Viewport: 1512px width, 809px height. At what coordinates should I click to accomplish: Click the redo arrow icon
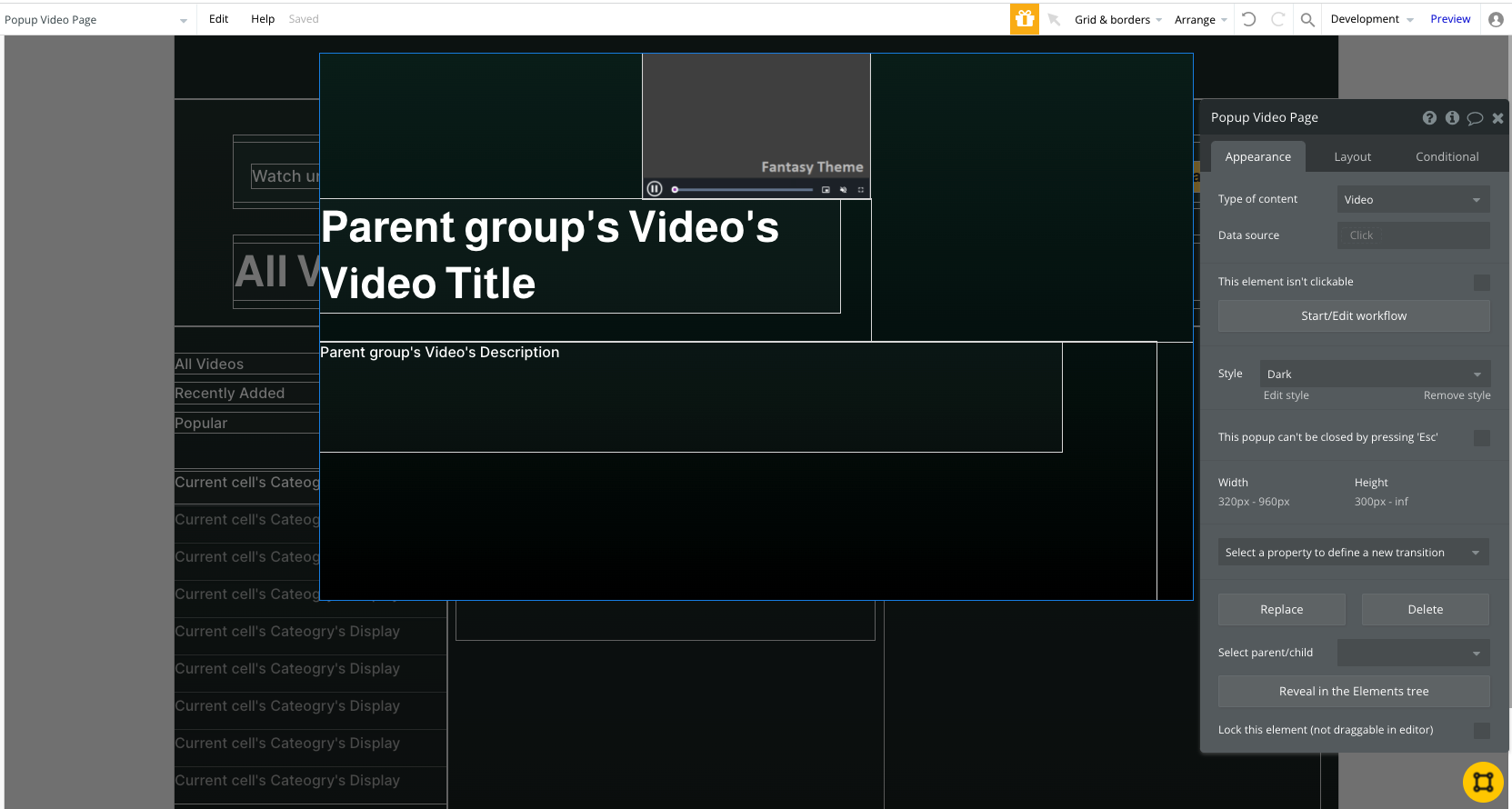[1277, 19]
